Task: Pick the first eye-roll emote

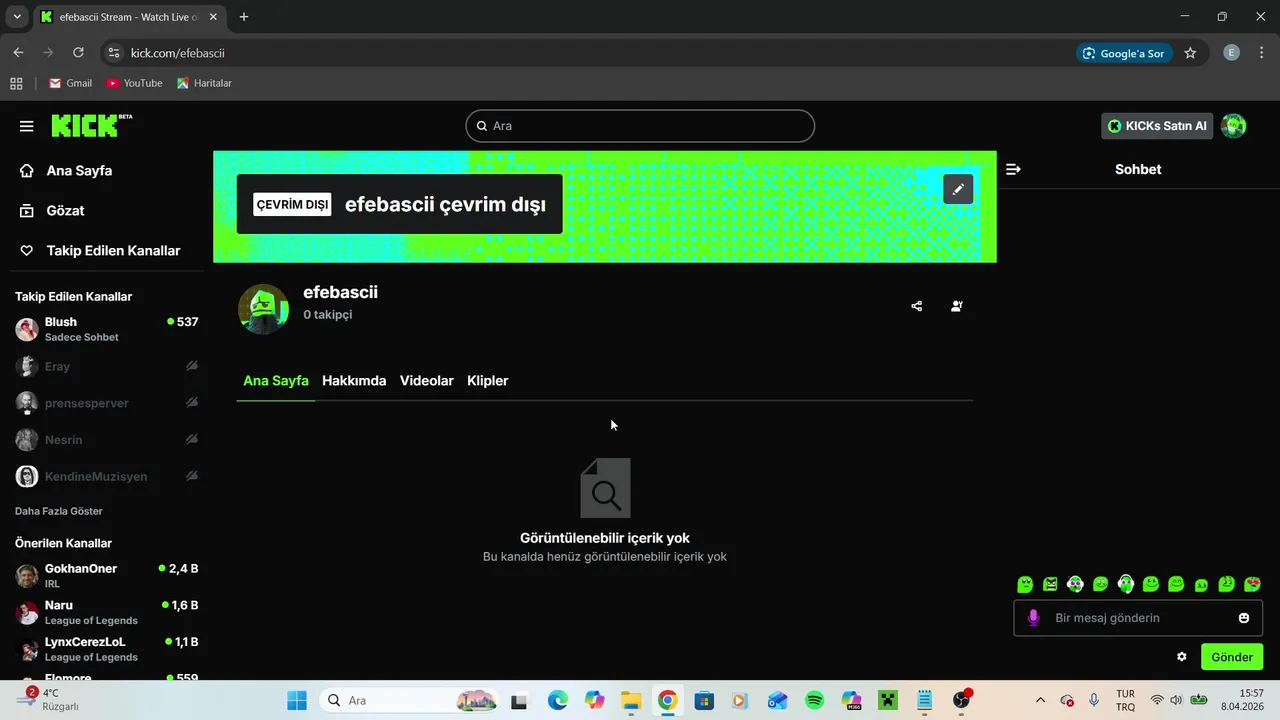Action: (x=1025, y=584)
